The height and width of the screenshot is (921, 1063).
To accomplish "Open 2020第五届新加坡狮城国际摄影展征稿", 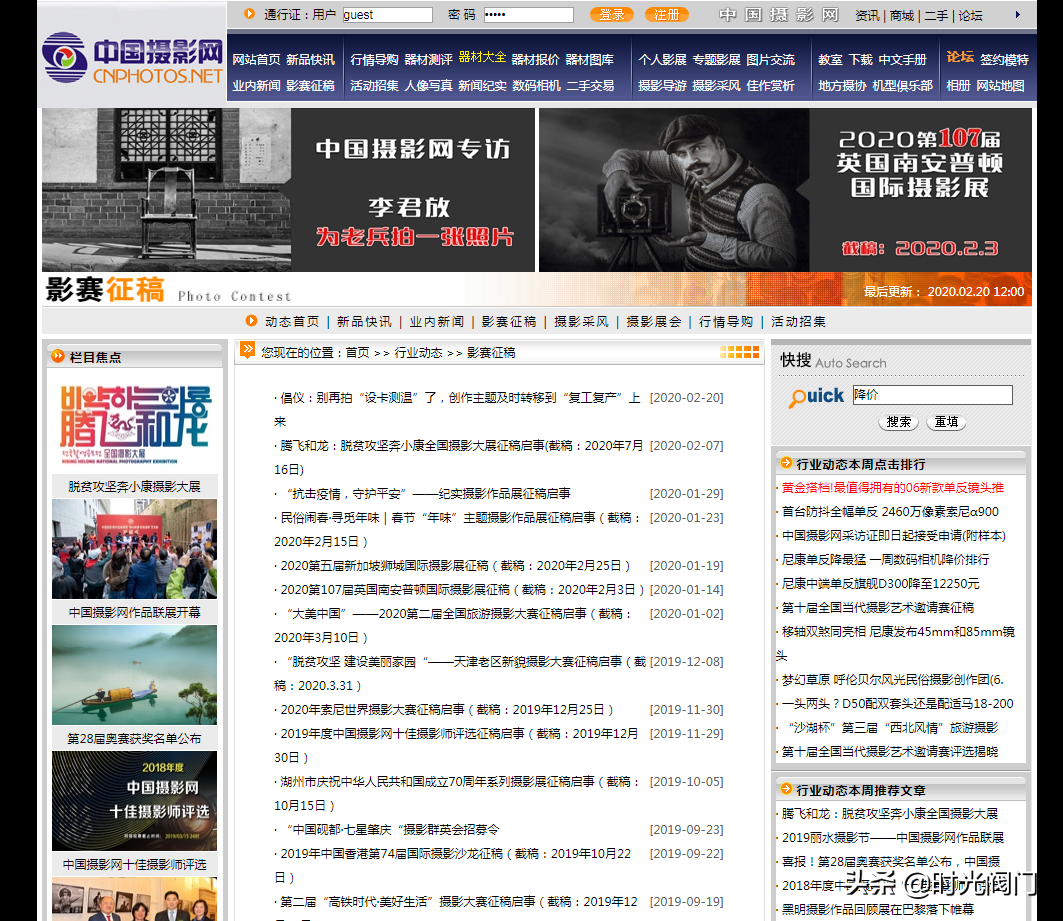I will (x=456, y=565).
